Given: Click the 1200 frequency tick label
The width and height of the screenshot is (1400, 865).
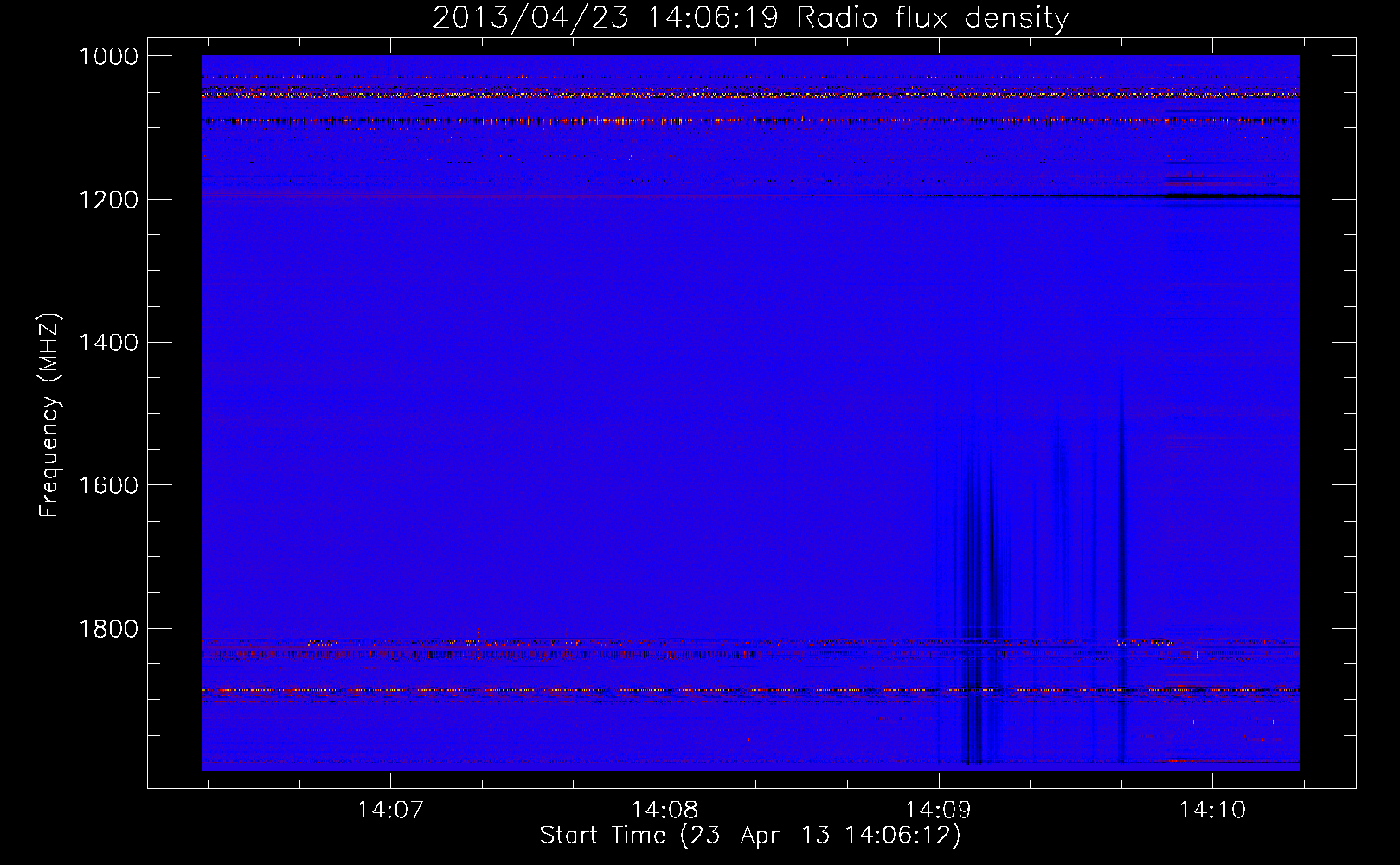Looking at the screenshot, I should pos(108,200).
